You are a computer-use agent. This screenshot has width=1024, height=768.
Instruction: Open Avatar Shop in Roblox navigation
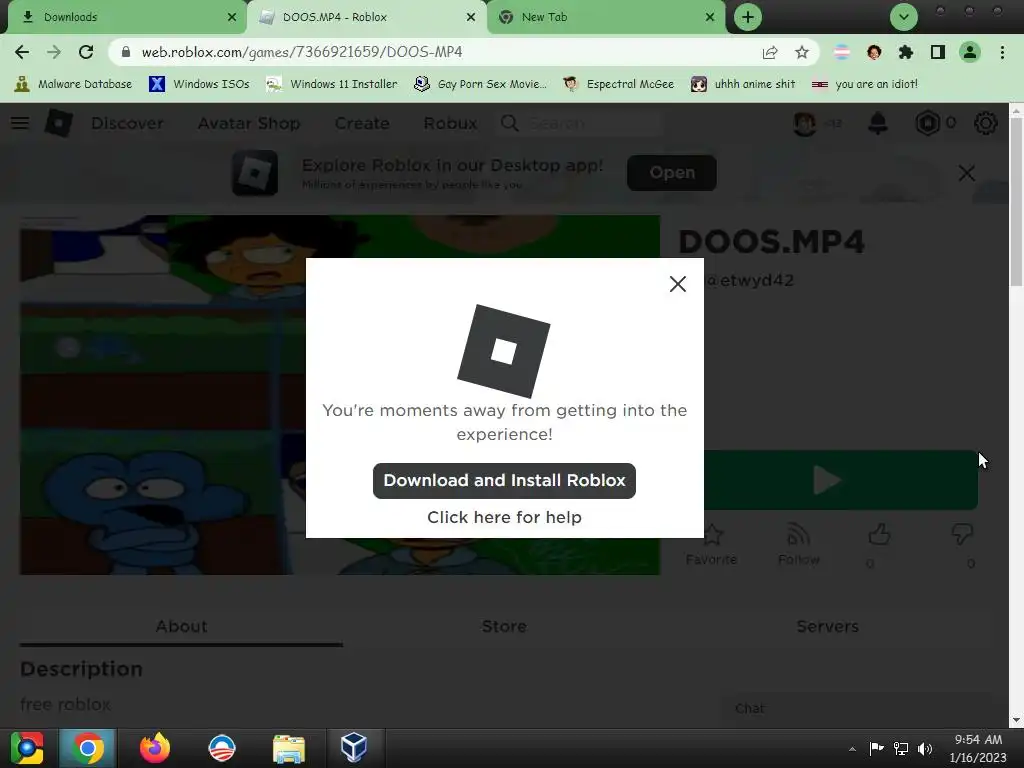point(249,123)
